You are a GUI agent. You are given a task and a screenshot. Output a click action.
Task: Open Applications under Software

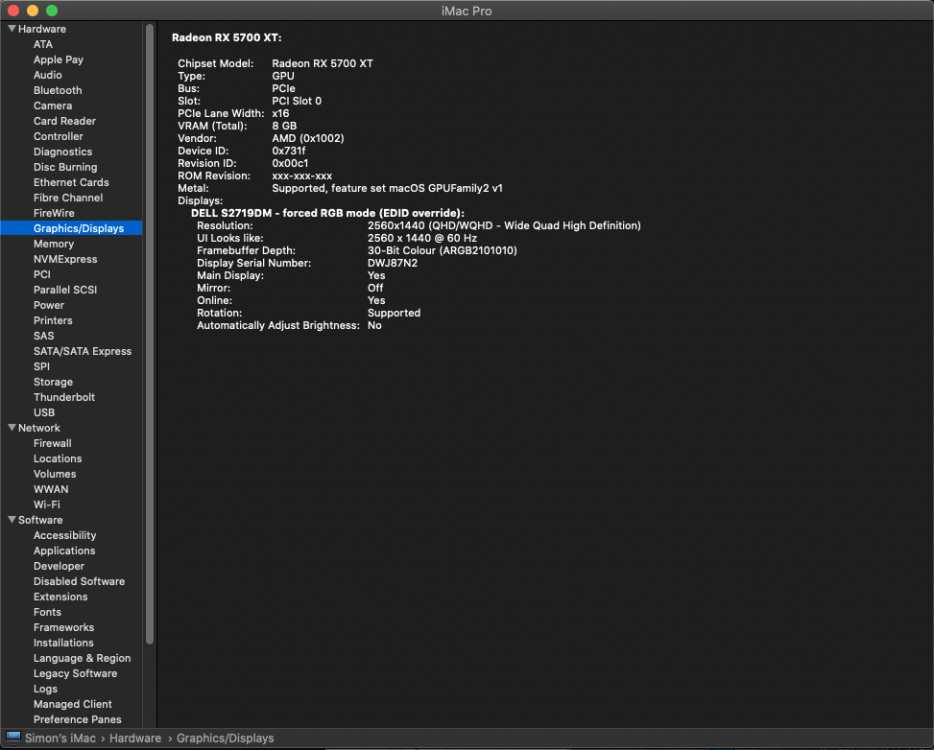(64, 551)
